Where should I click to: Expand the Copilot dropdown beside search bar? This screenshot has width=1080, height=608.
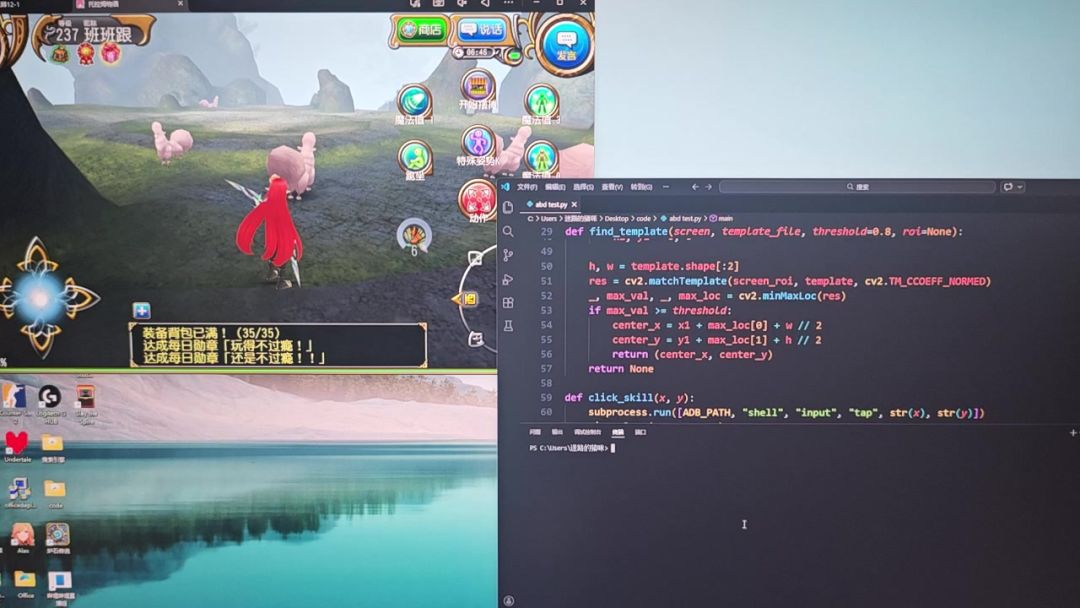coord(1013,187)
